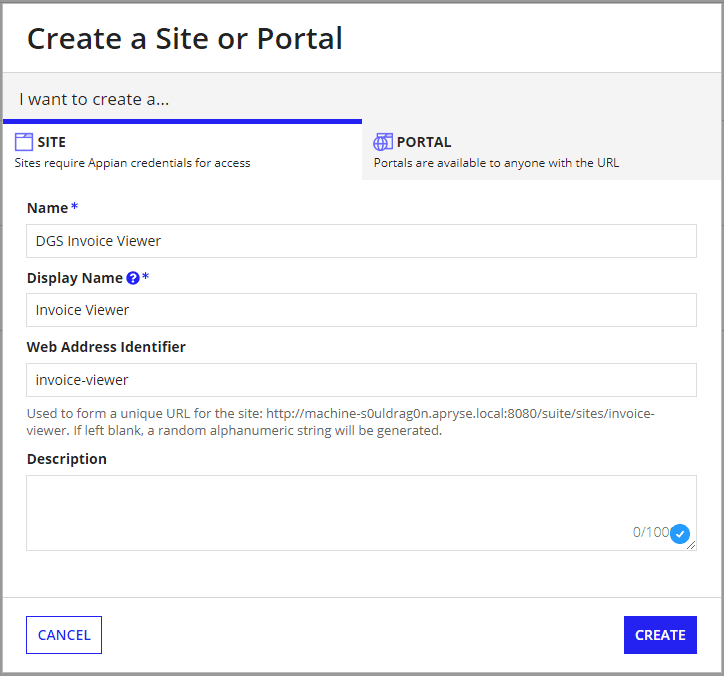The height and width of the screenshot is (676, 724).
Task: Click the Portals availability description text
Action: click(496, 162)
